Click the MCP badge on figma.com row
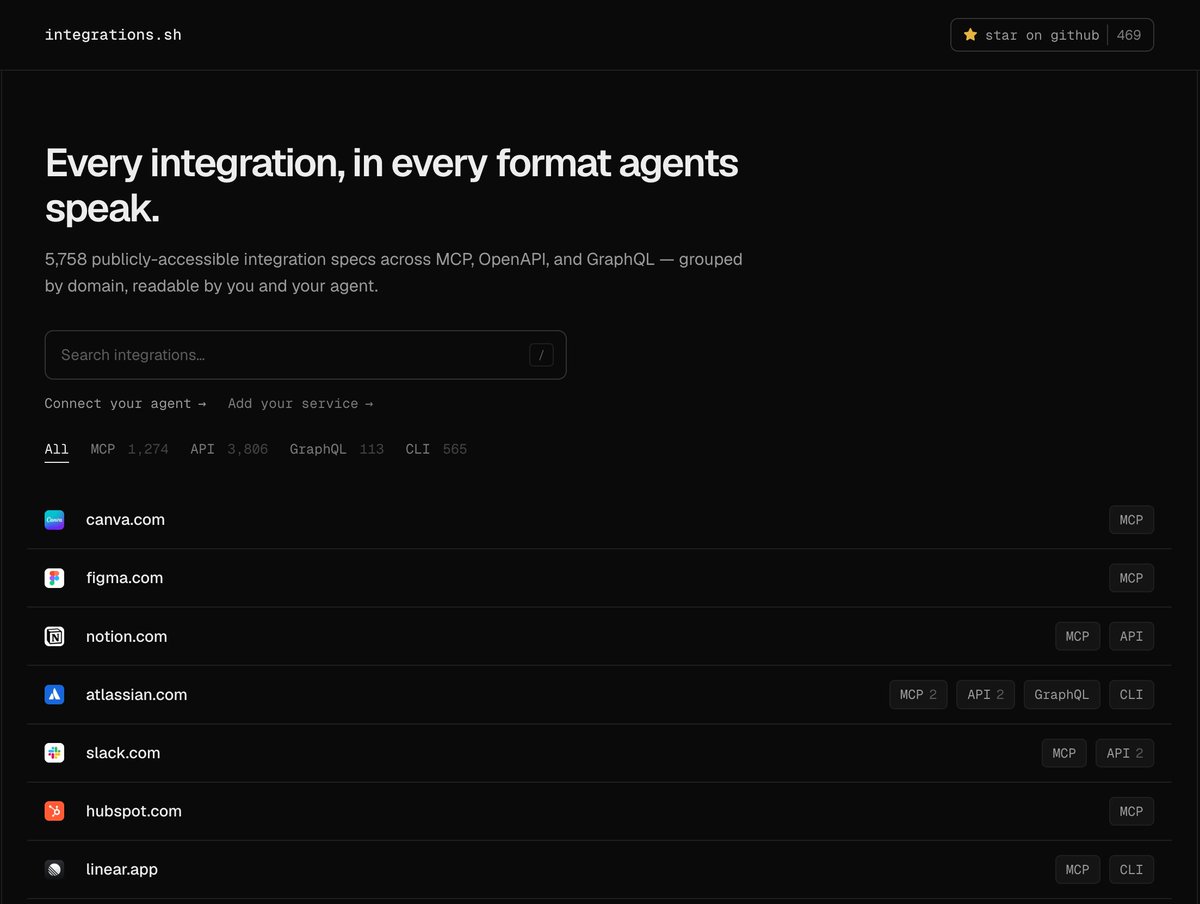Screen dimensions: 1200x904 pos(1131,578)
